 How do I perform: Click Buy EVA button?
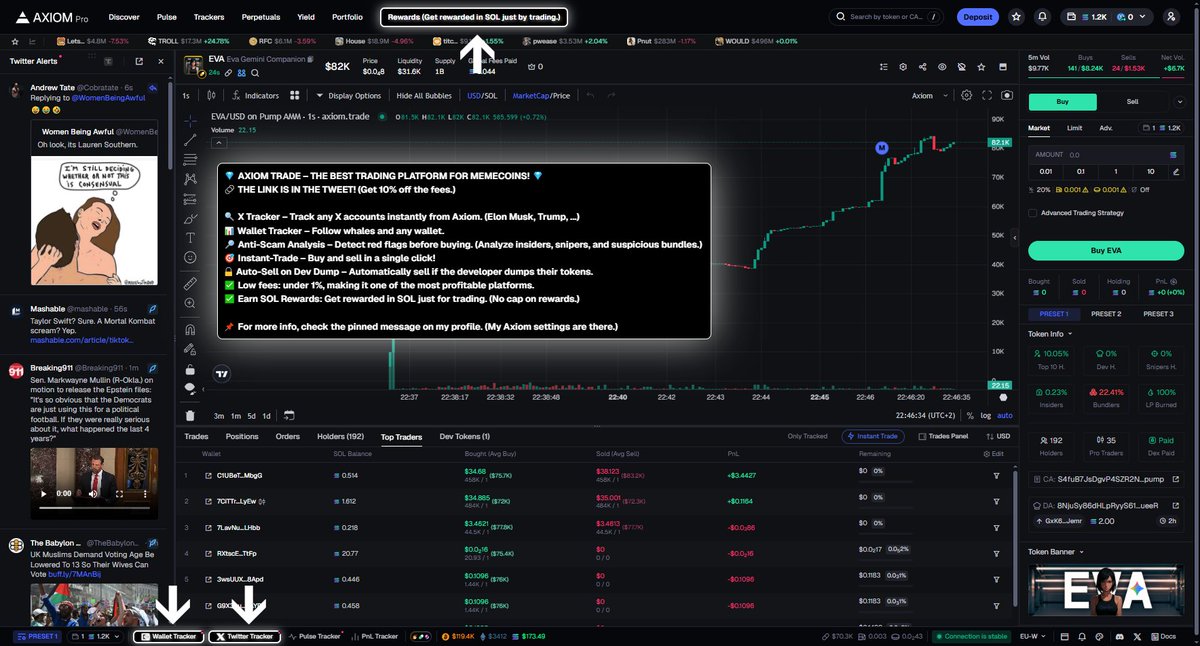pos(1107,250)
